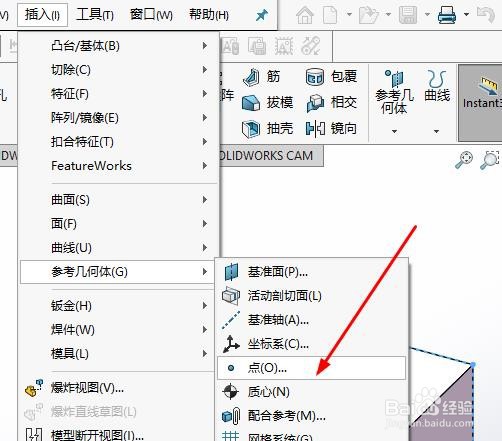The image size is (502, 441).
Task: Click the Instant3D button
Action: point(480,103)
